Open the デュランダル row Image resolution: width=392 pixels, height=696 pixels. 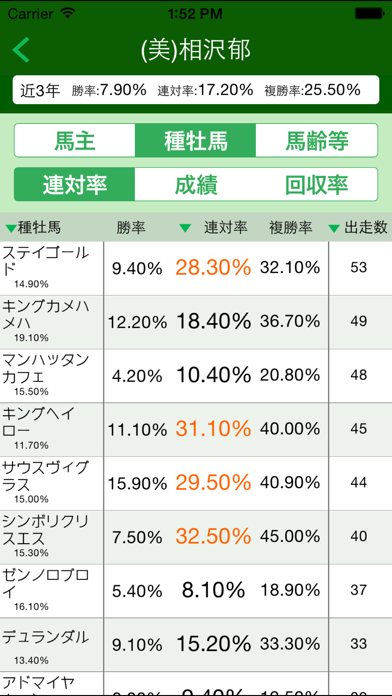[x=196, y=645]
